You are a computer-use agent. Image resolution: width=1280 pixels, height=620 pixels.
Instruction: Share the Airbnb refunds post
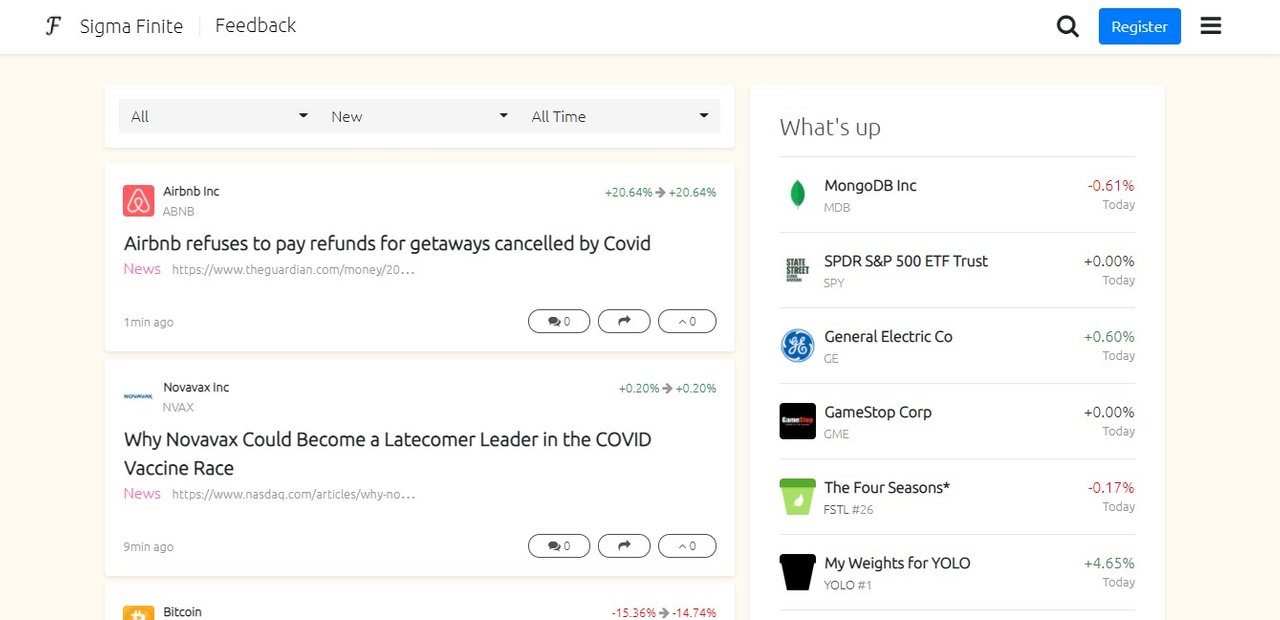click(x=624, y=321)
